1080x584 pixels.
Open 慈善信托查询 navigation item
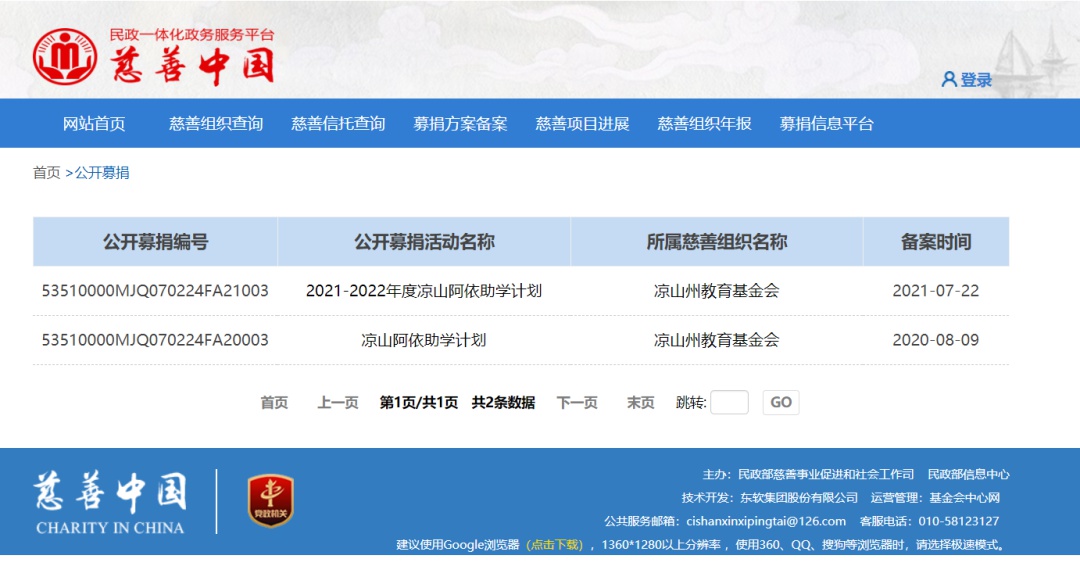(x=338, y=124)
